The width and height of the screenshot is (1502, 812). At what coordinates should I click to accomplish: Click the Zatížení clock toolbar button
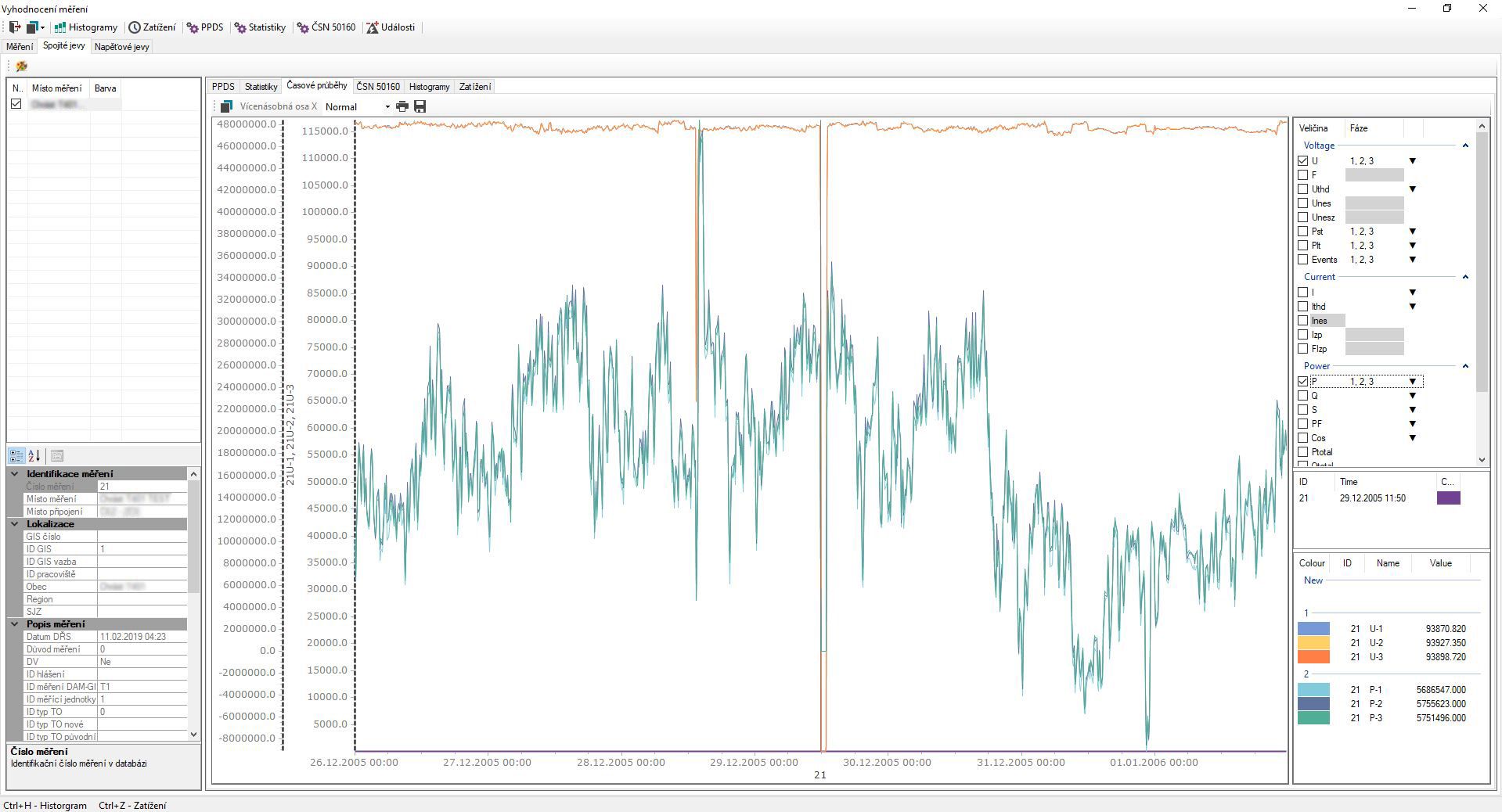coord(153,27)
